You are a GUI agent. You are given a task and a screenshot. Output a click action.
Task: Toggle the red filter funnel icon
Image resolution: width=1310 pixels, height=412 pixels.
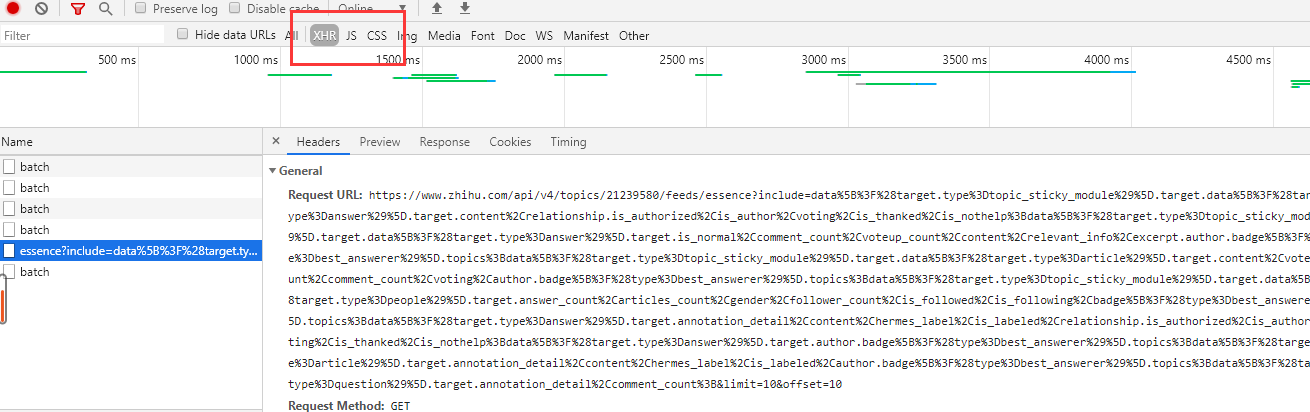coord(78,8)
